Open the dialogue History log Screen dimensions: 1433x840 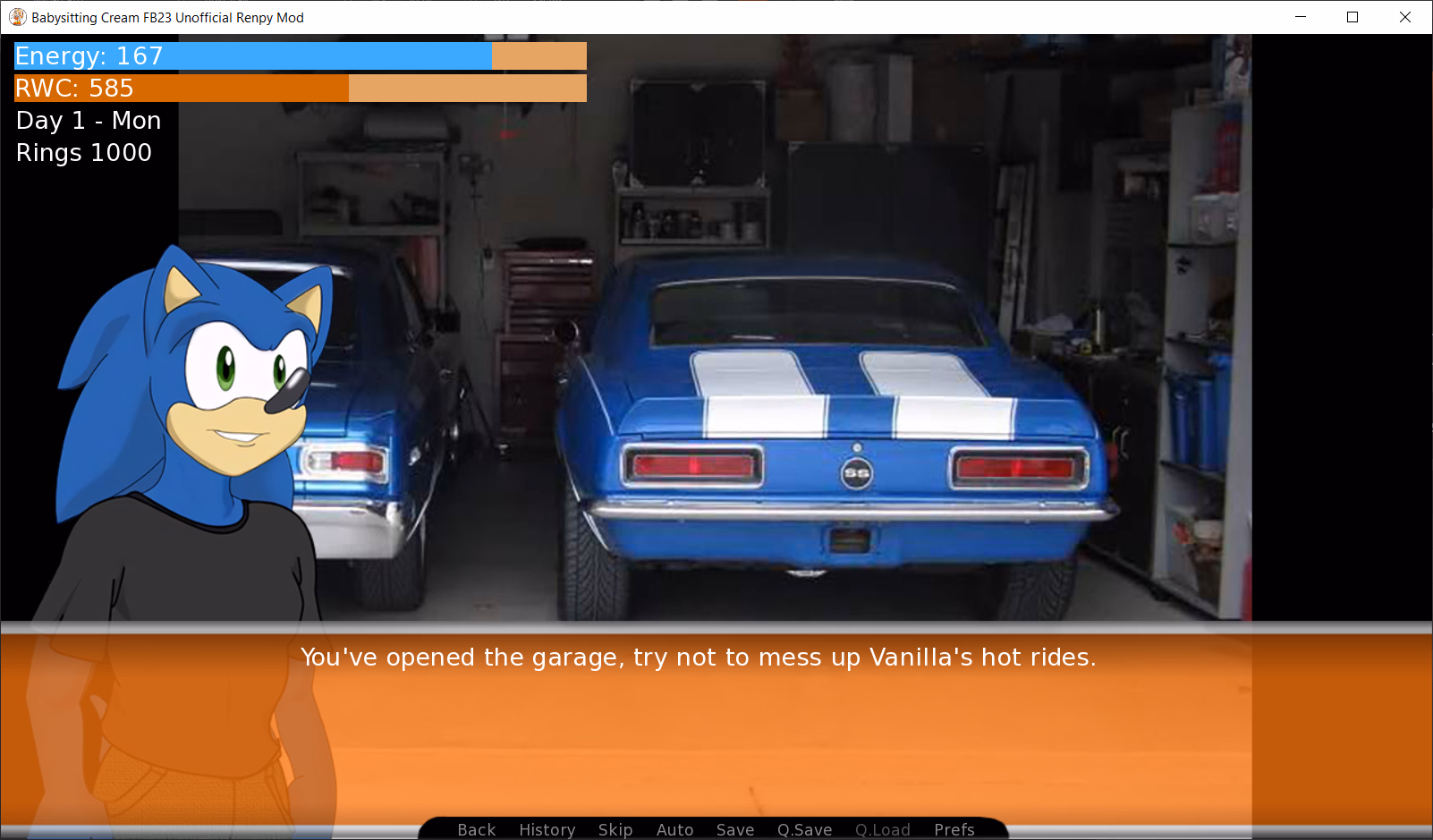click(x=547, y=829)
